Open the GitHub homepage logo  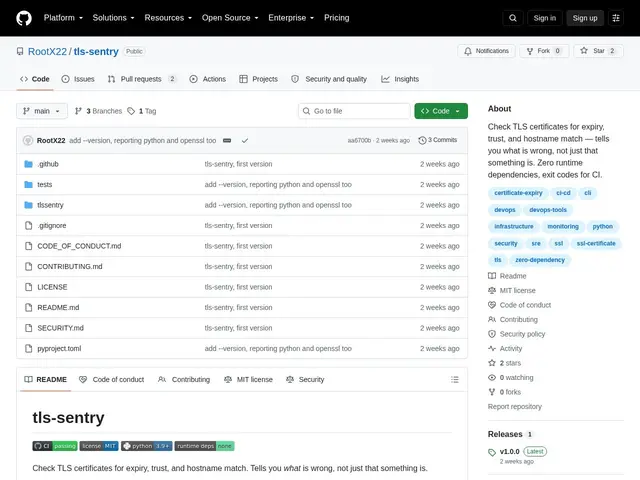point(24,18)
